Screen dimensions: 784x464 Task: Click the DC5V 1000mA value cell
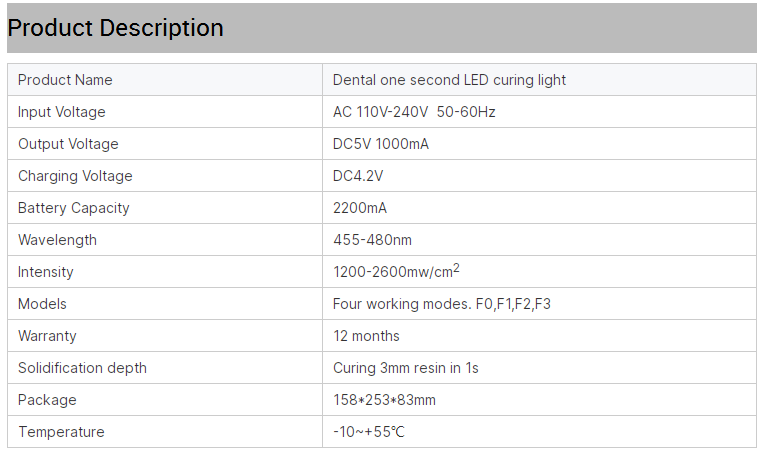pos(381,144)
